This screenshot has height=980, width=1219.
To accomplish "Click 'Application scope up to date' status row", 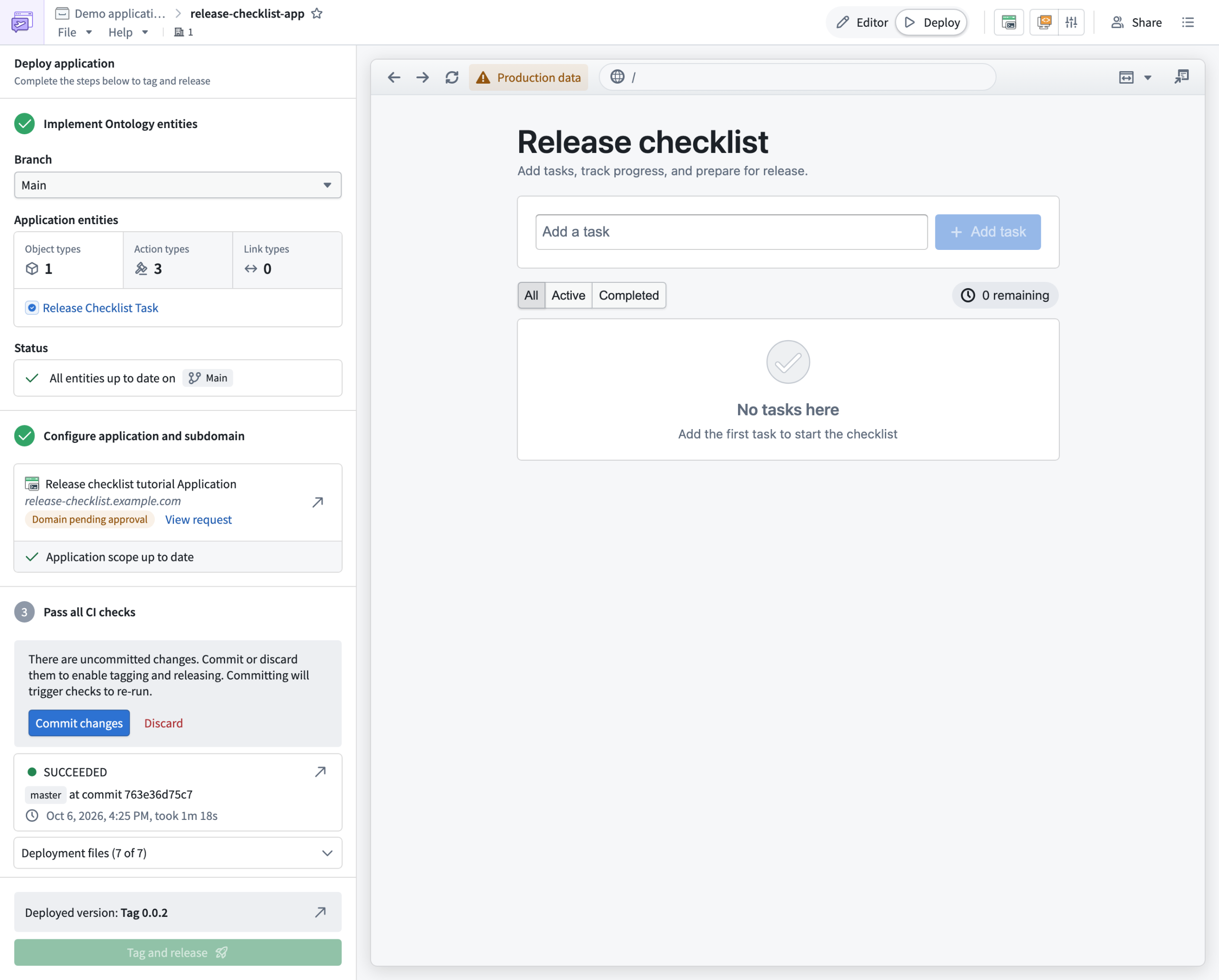I will 177,557.
